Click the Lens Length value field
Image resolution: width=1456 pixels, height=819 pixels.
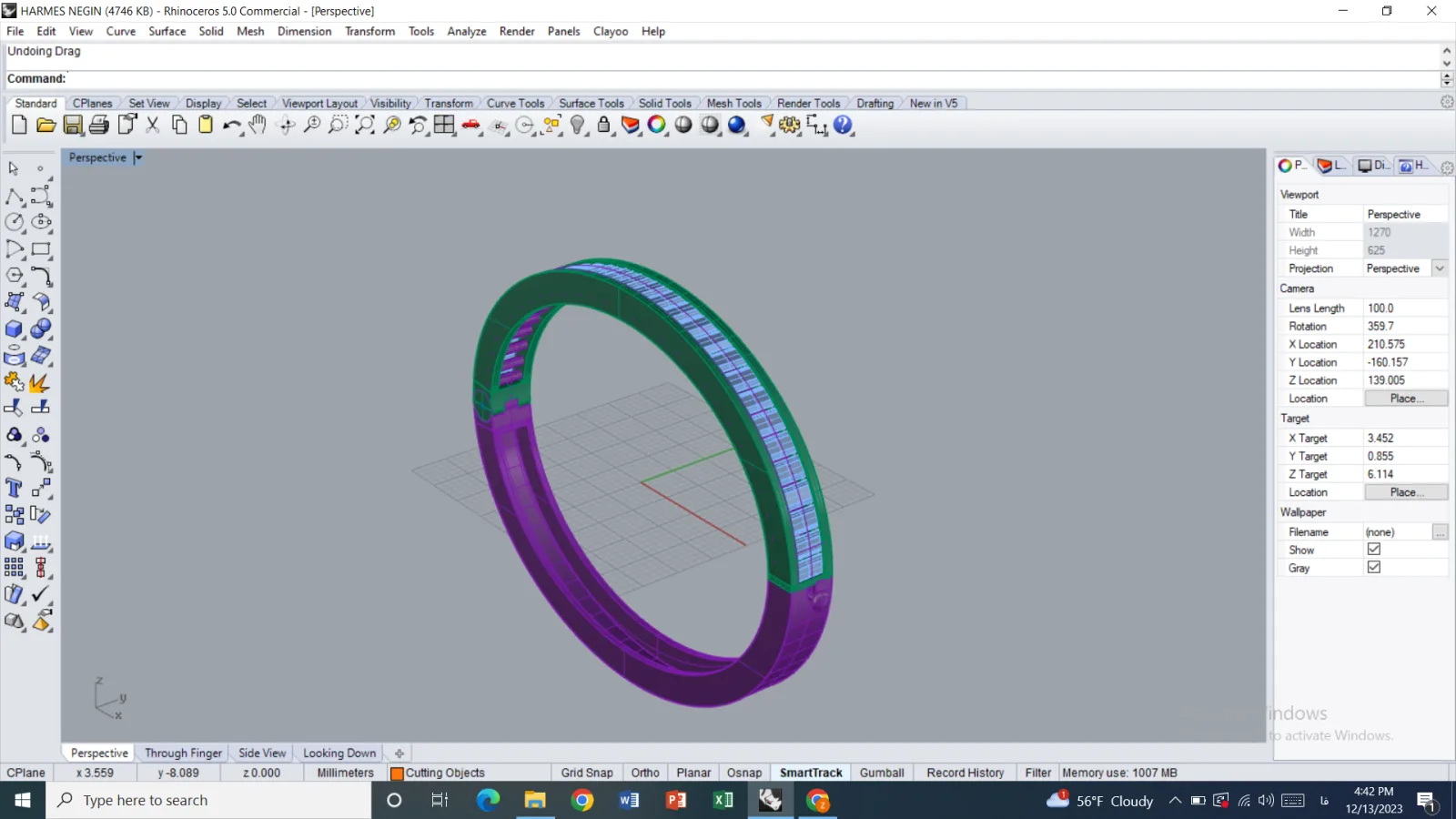[1406, 308]
